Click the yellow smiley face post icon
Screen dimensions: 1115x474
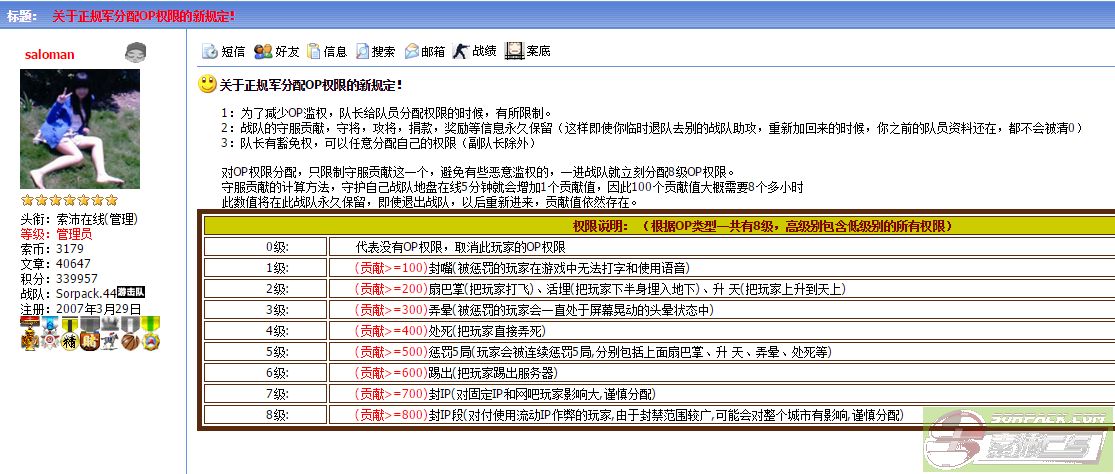207,84
